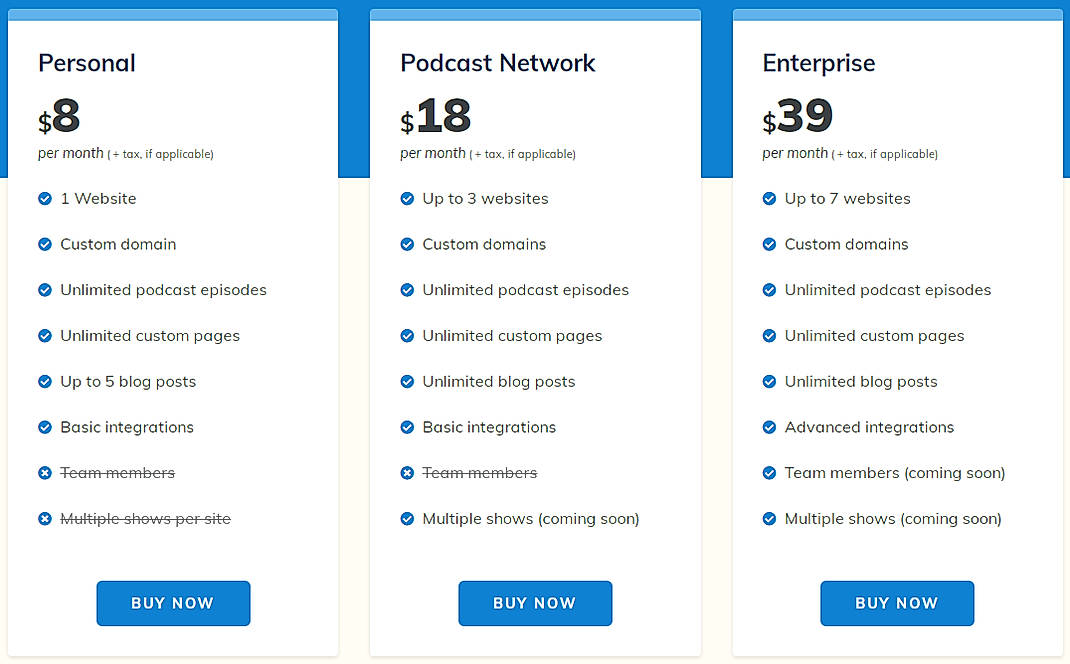
Task: Click the '$18' price in Podcast Network
Action: (x=436, y=115)
